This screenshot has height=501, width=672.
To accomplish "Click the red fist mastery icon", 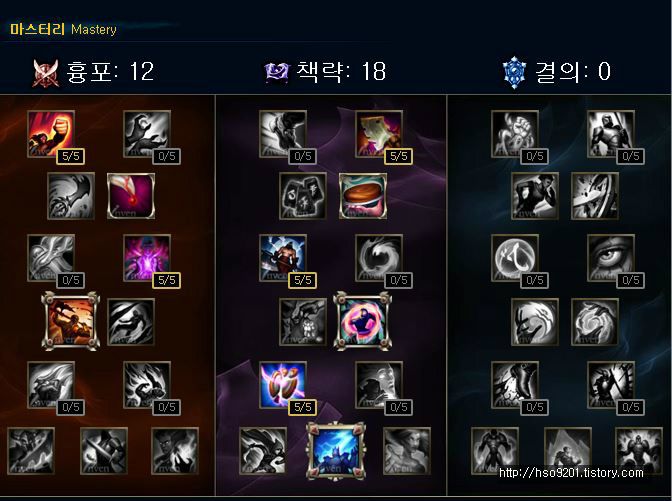I will point(51,134).
